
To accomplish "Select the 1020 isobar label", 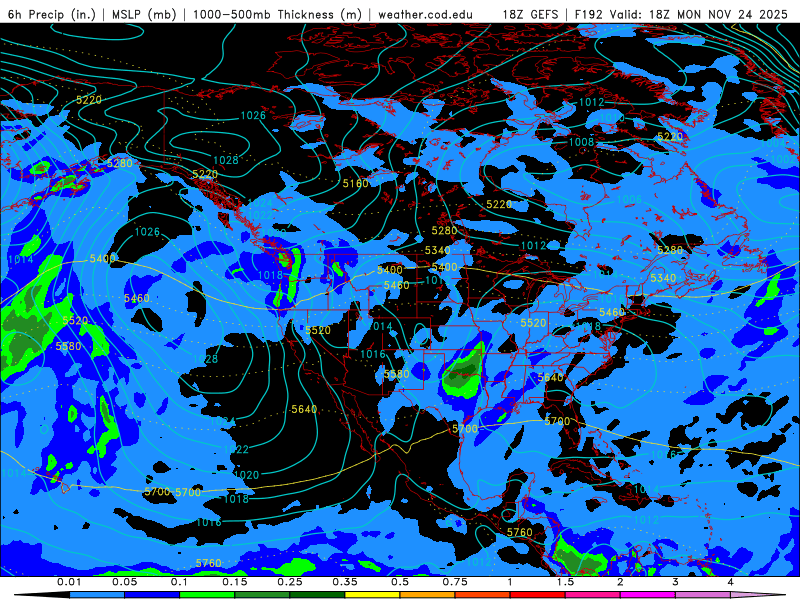I will pos(246,475).
